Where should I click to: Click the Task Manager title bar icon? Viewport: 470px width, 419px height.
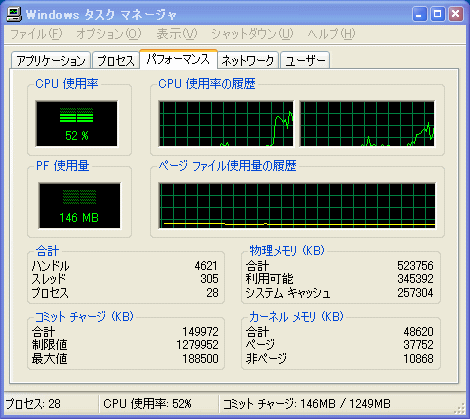(14, 14)
